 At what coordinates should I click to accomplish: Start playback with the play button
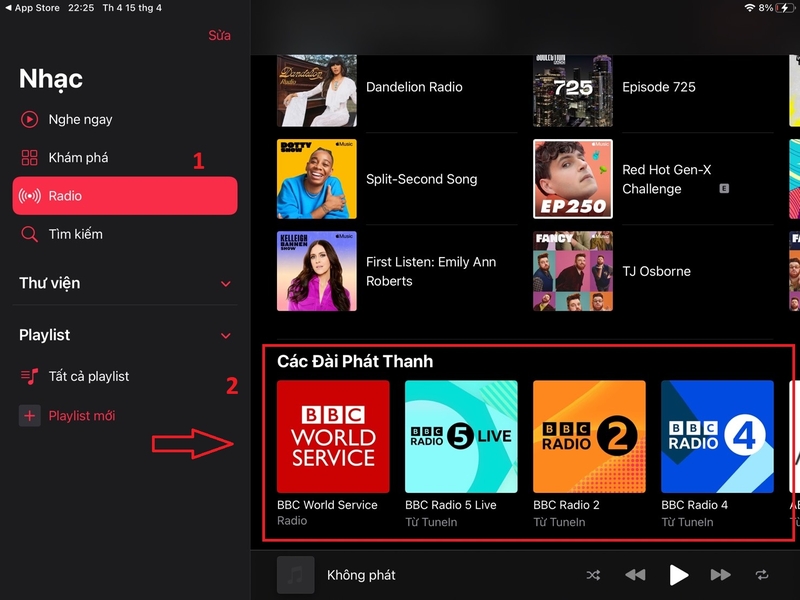tap(678, 575)
